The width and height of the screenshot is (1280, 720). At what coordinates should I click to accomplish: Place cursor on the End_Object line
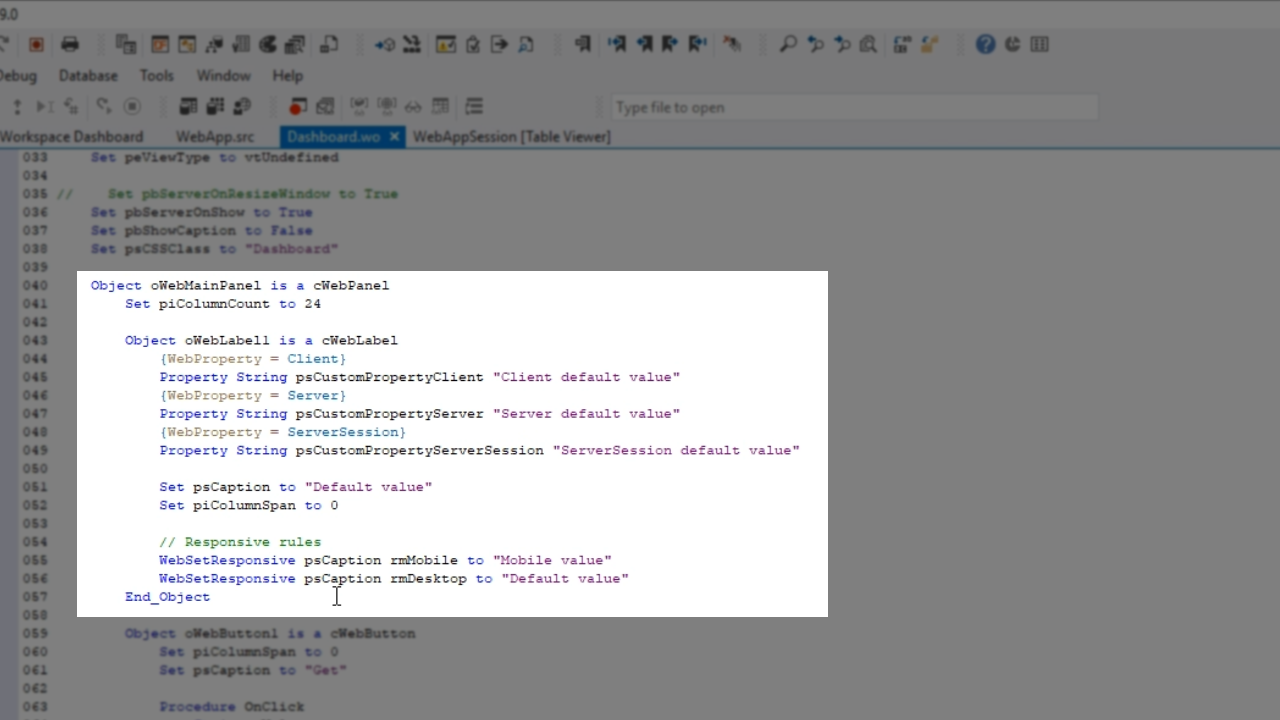tap(167, 597)
